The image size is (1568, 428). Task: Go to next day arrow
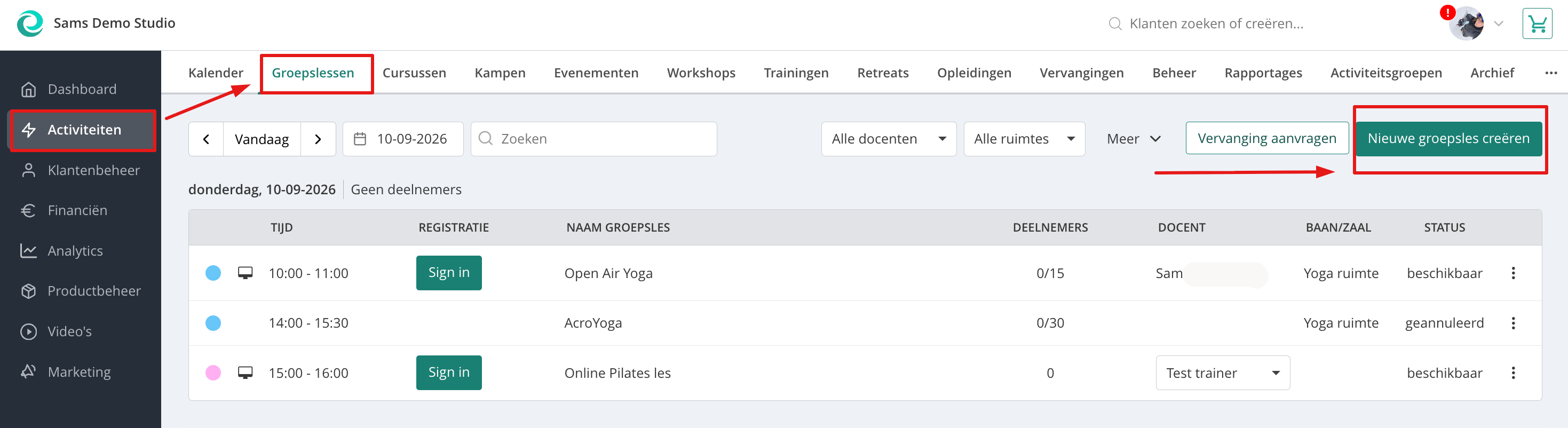318,139
